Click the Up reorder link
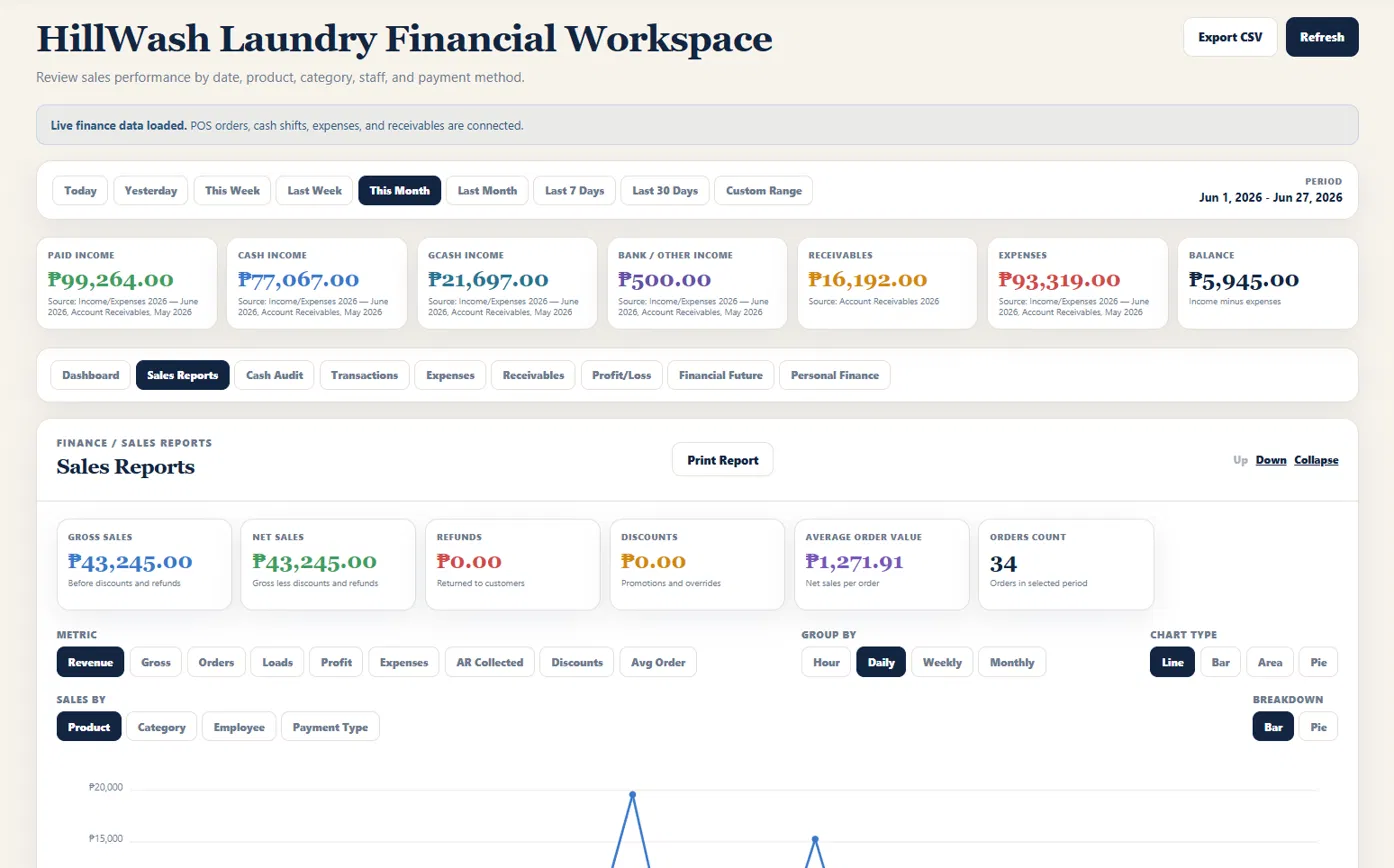Screen dimensions: 1394x868 pyautogui.click(x=1240, y=460)
